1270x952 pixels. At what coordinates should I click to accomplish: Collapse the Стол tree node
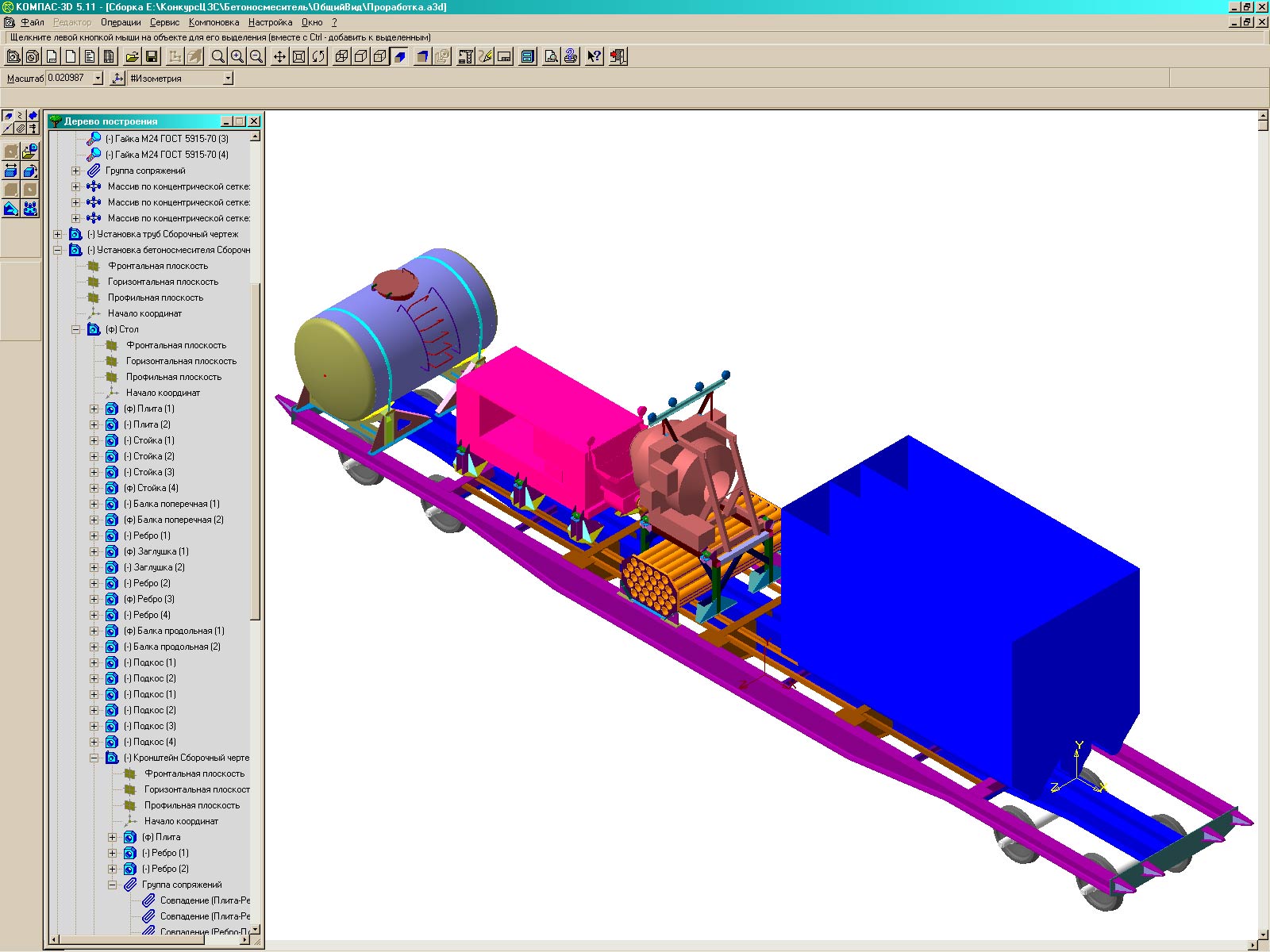pyautogui.click(x=76, y=329)
